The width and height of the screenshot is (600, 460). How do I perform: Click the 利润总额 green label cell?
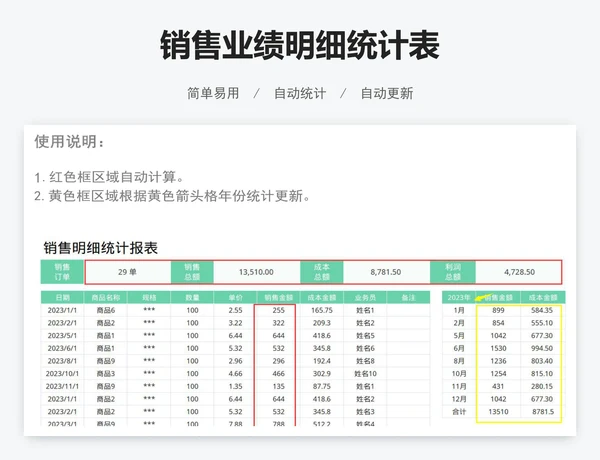(453, 272)
